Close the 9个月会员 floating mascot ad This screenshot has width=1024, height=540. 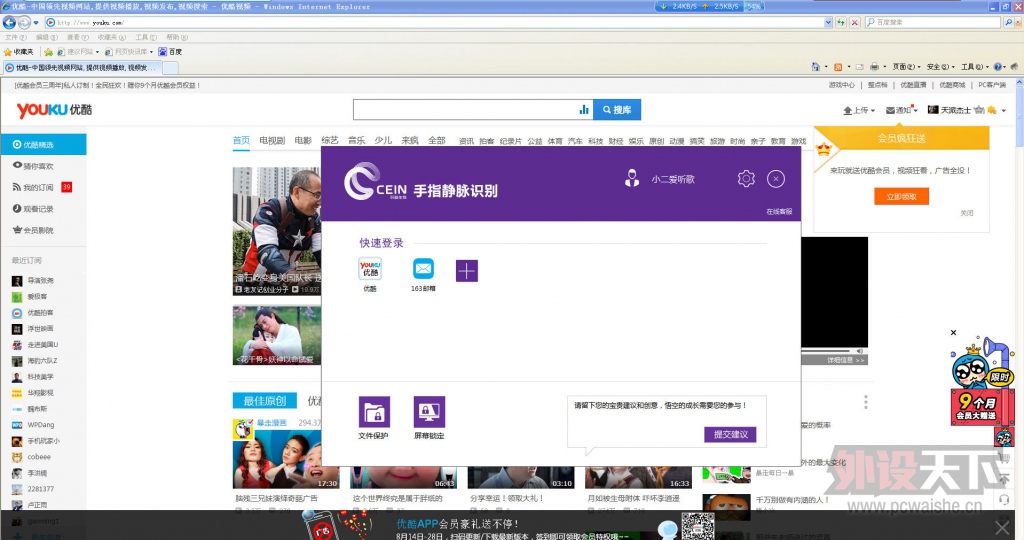(953, 332)
